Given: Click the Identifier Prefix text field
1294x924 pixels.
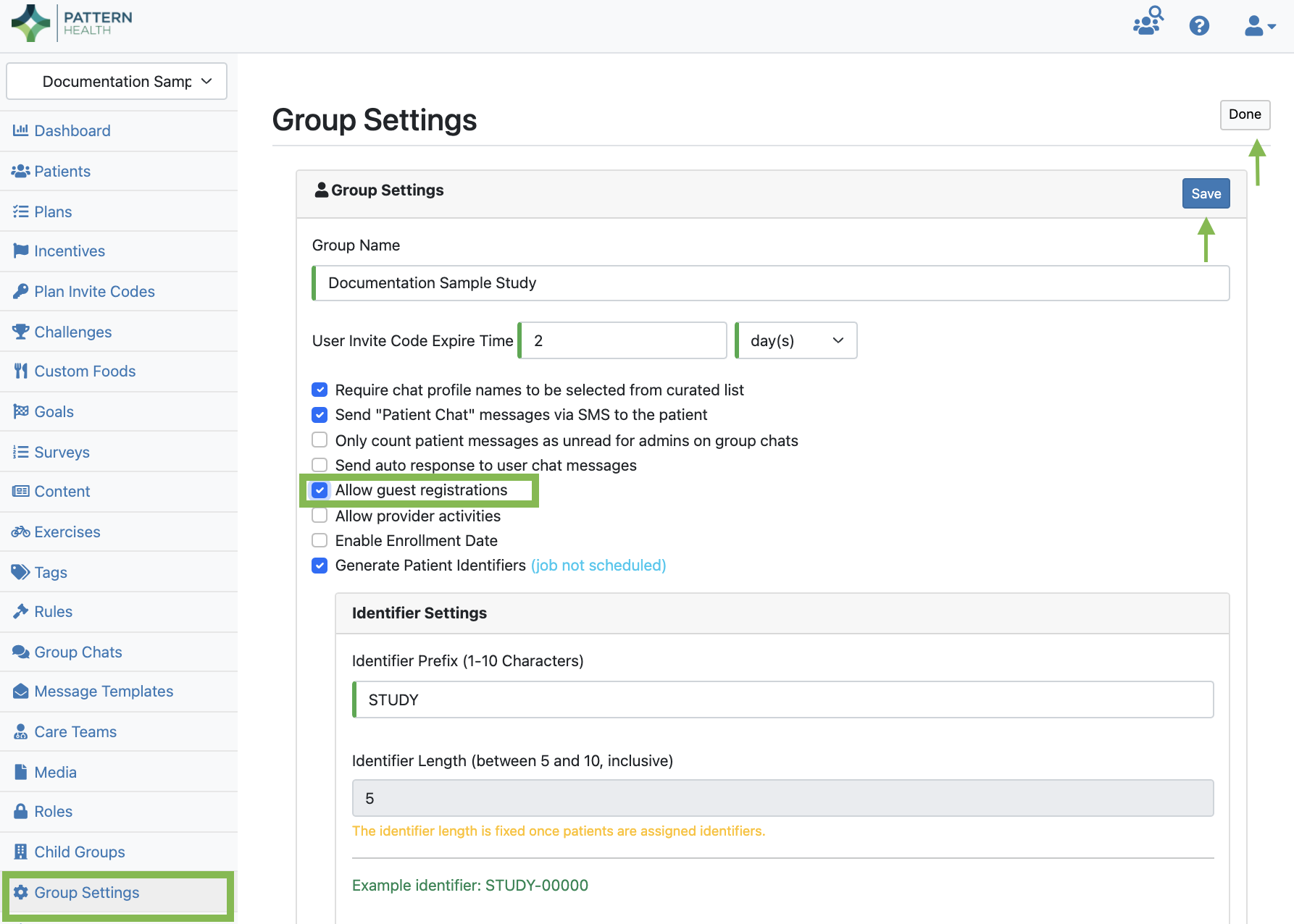Looking at the screenshot, I should click(x=782, y=700).
